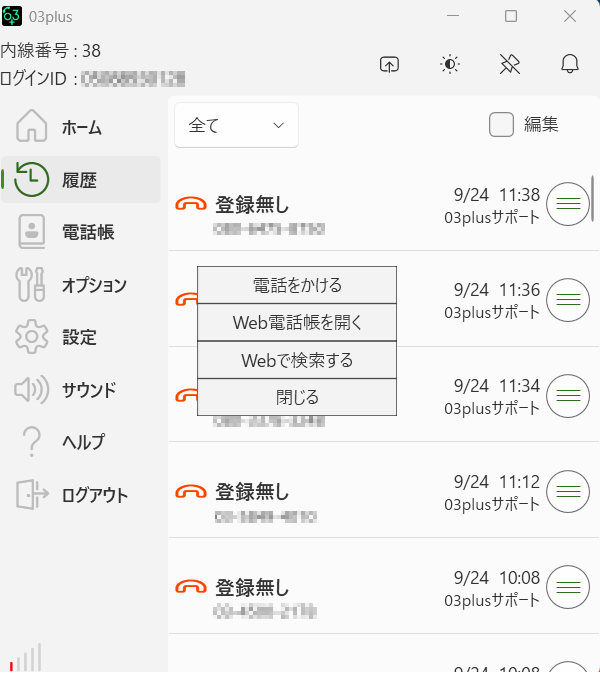Screen dimensions: 600x673
Task: Open menu for the 11:38 call entry
Action: [x=569, y=204]
